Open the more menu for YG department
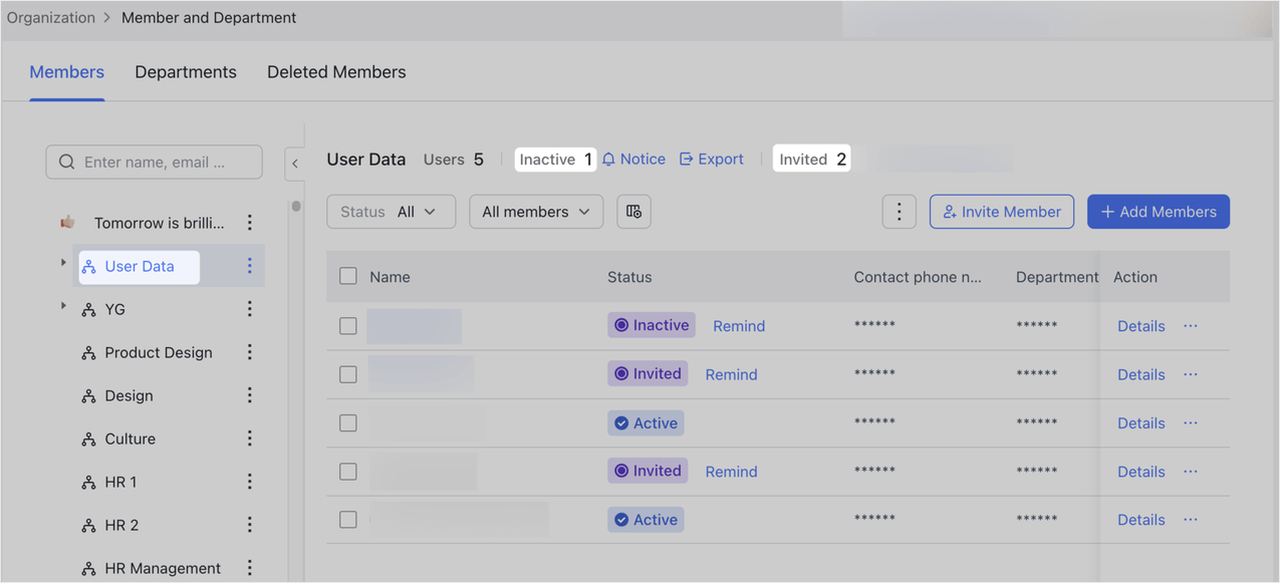Viewport: 1280px width, 583px height. tap(250, 309)
